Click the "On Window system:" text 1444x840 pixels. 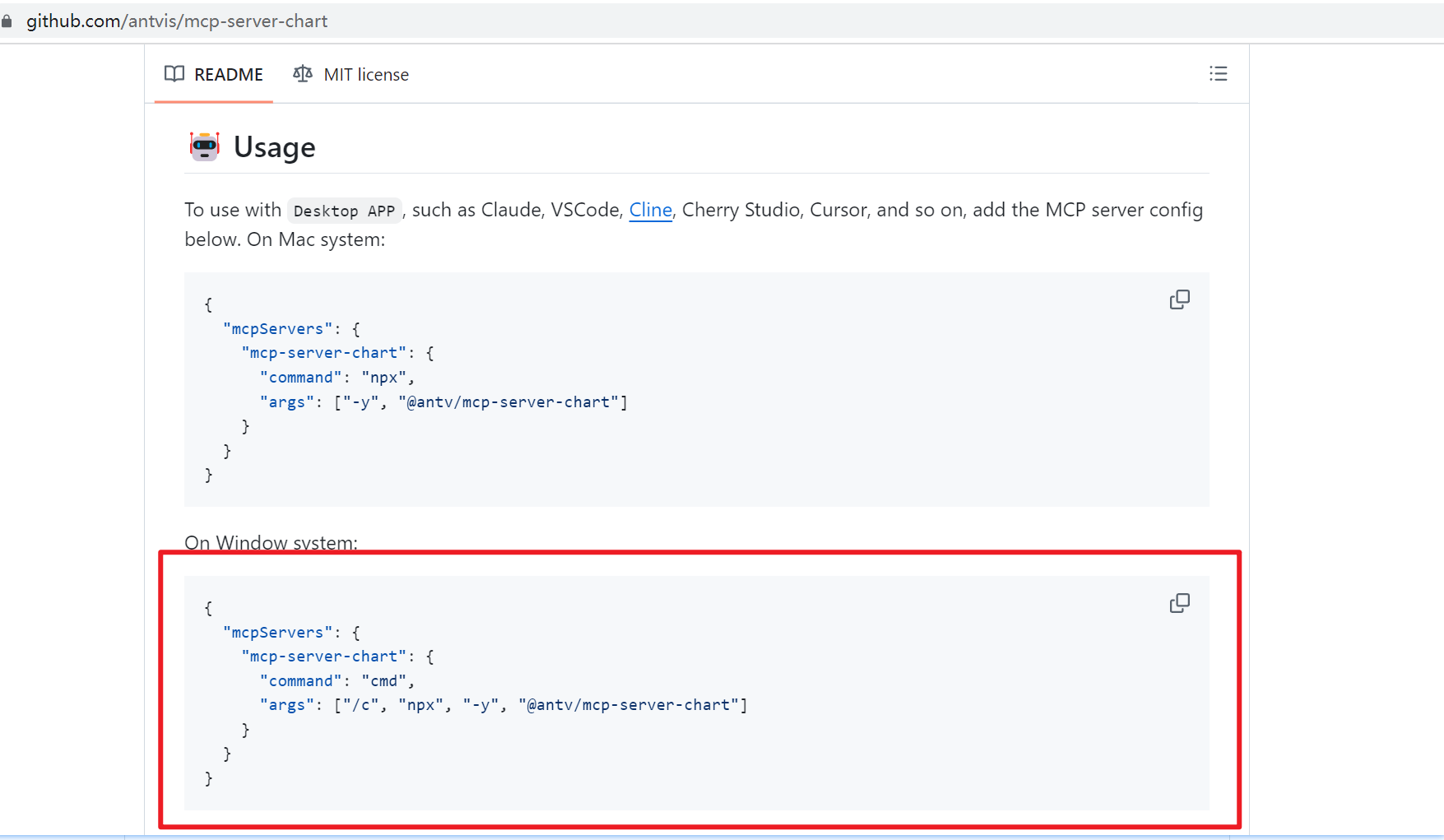271,543
